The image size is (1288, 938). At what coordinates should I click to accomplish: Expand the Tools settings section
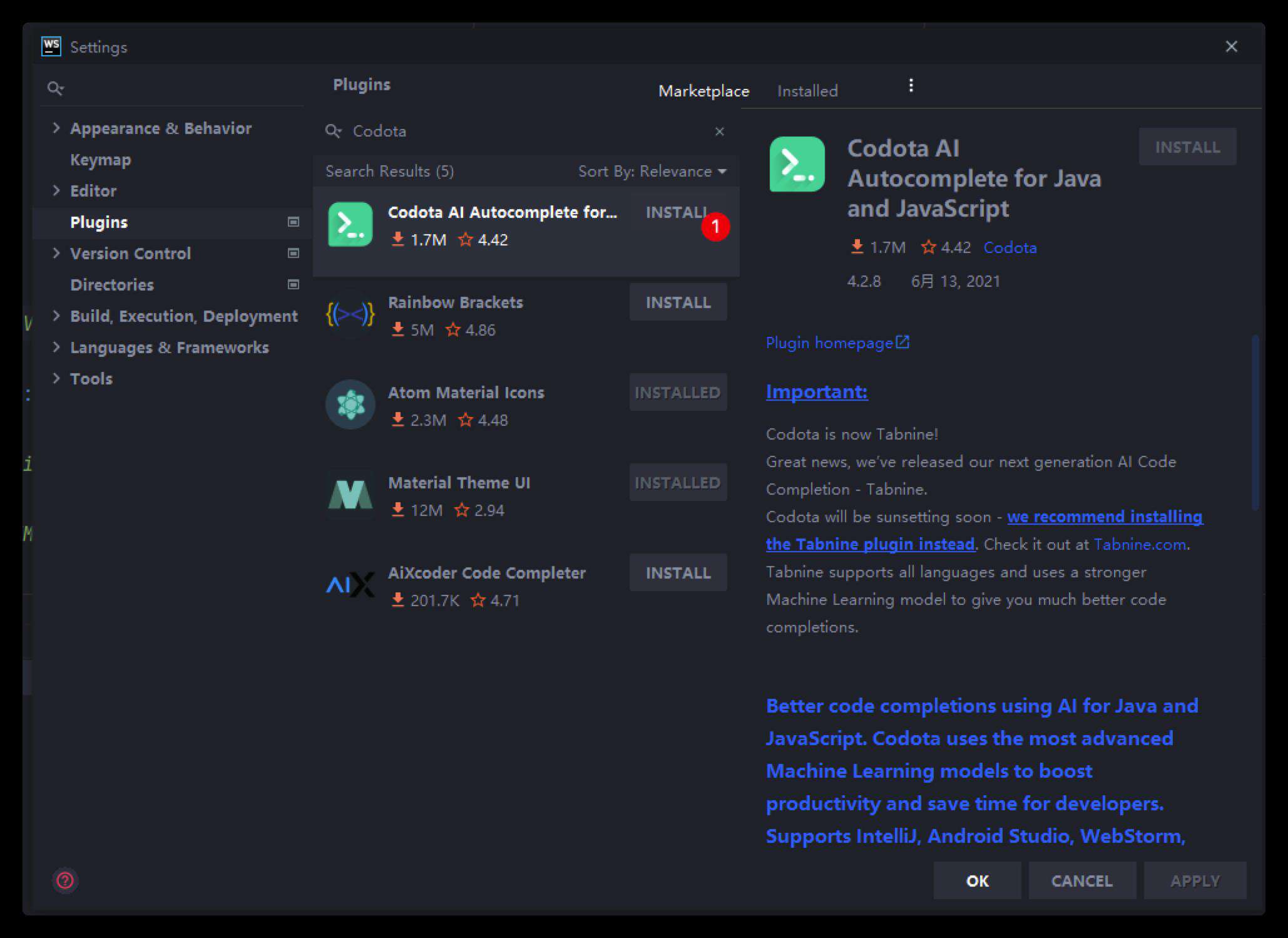tap(56, 378)
